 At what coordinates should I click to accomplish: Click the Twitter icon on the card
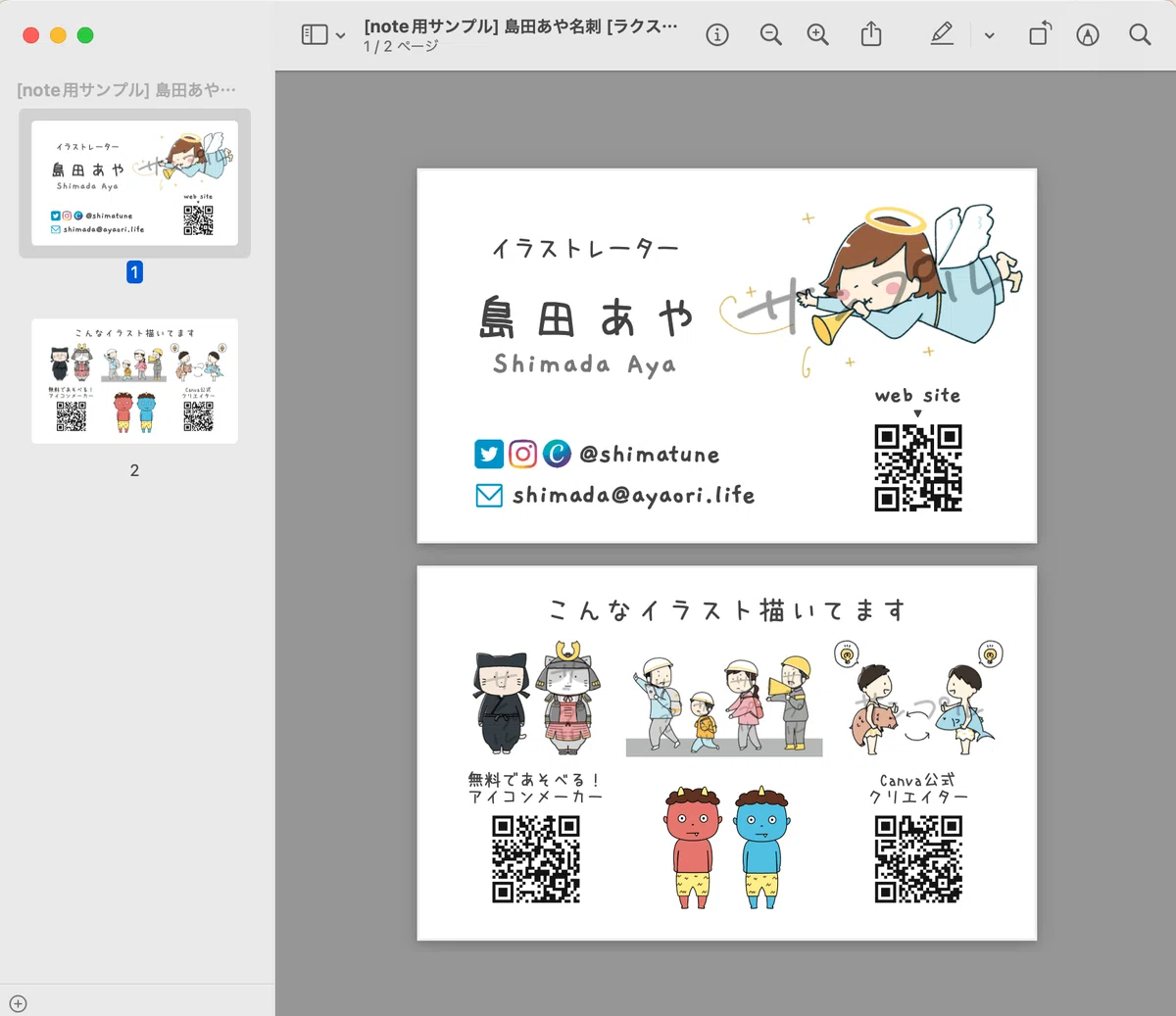[489, 454]
